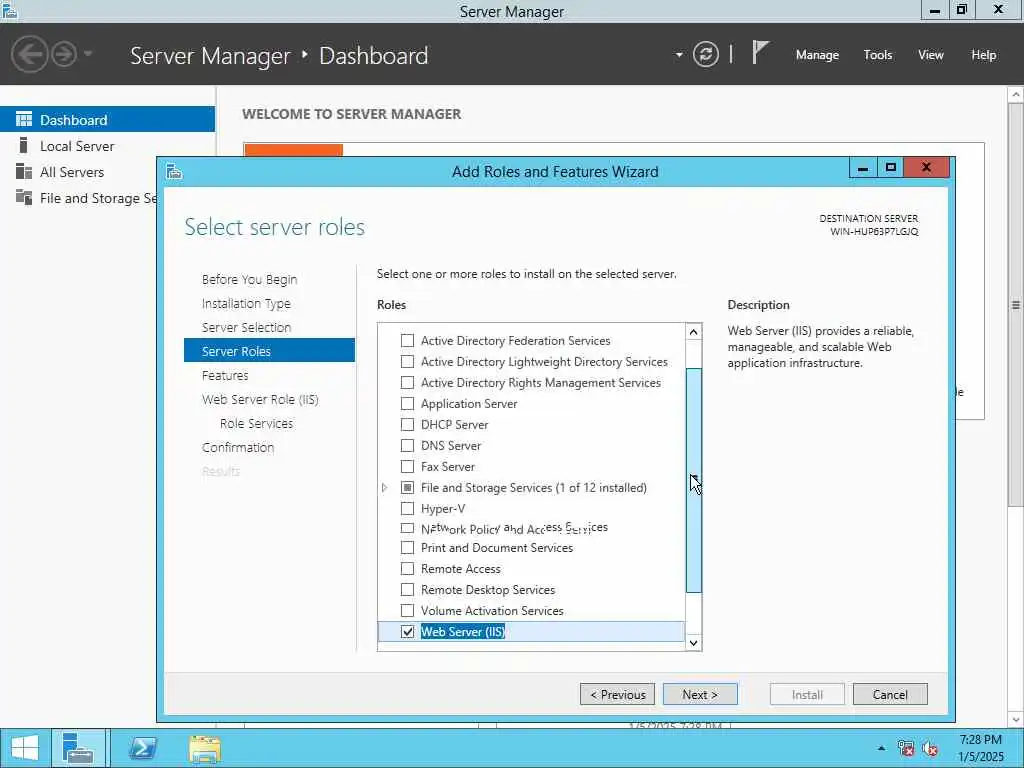This screenshot has height=768, width=1024.
Task: Click the roles list scroll-up arrow
Action: 694,332
